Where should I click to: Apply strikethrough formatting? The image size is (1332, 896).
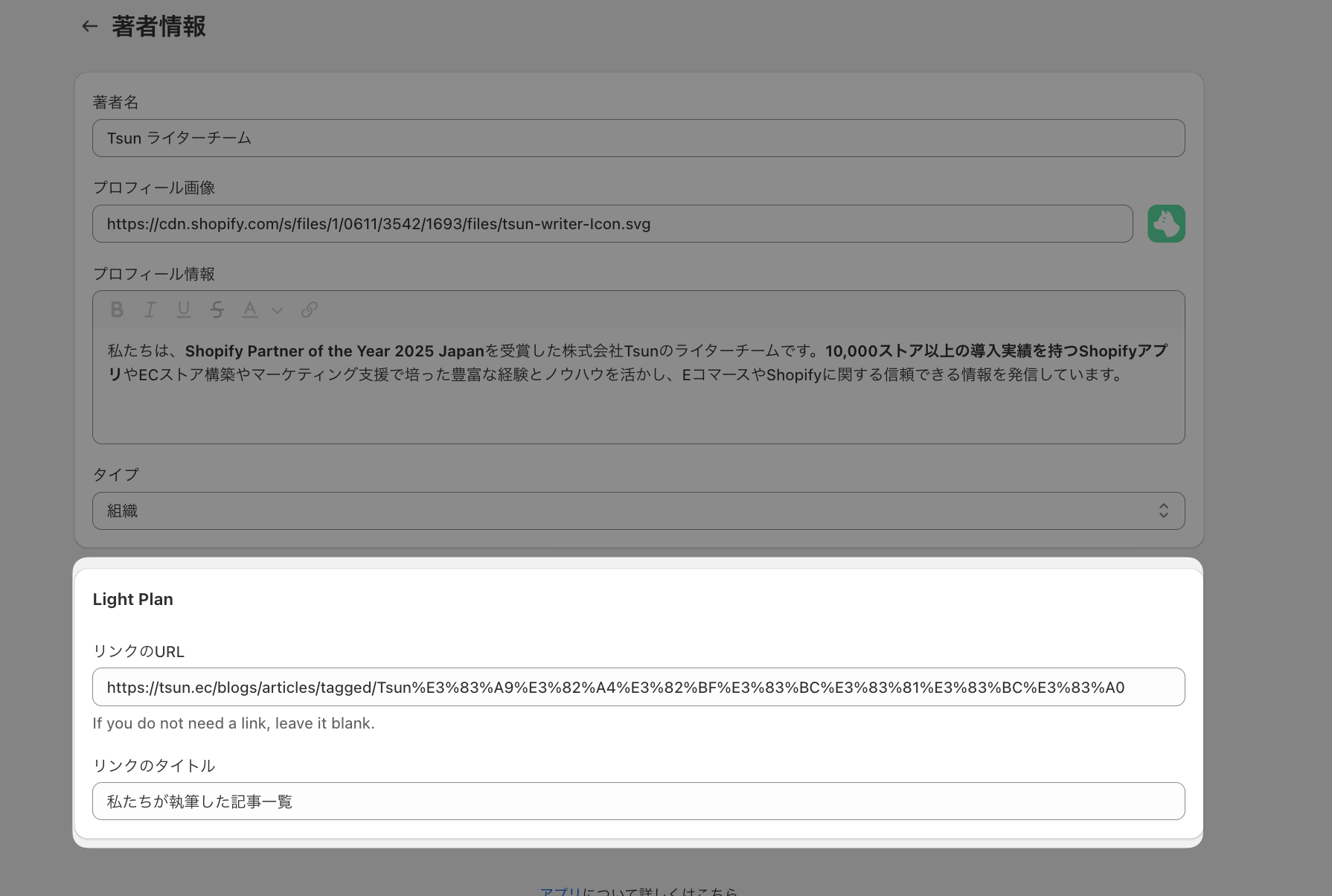[217, 310]
